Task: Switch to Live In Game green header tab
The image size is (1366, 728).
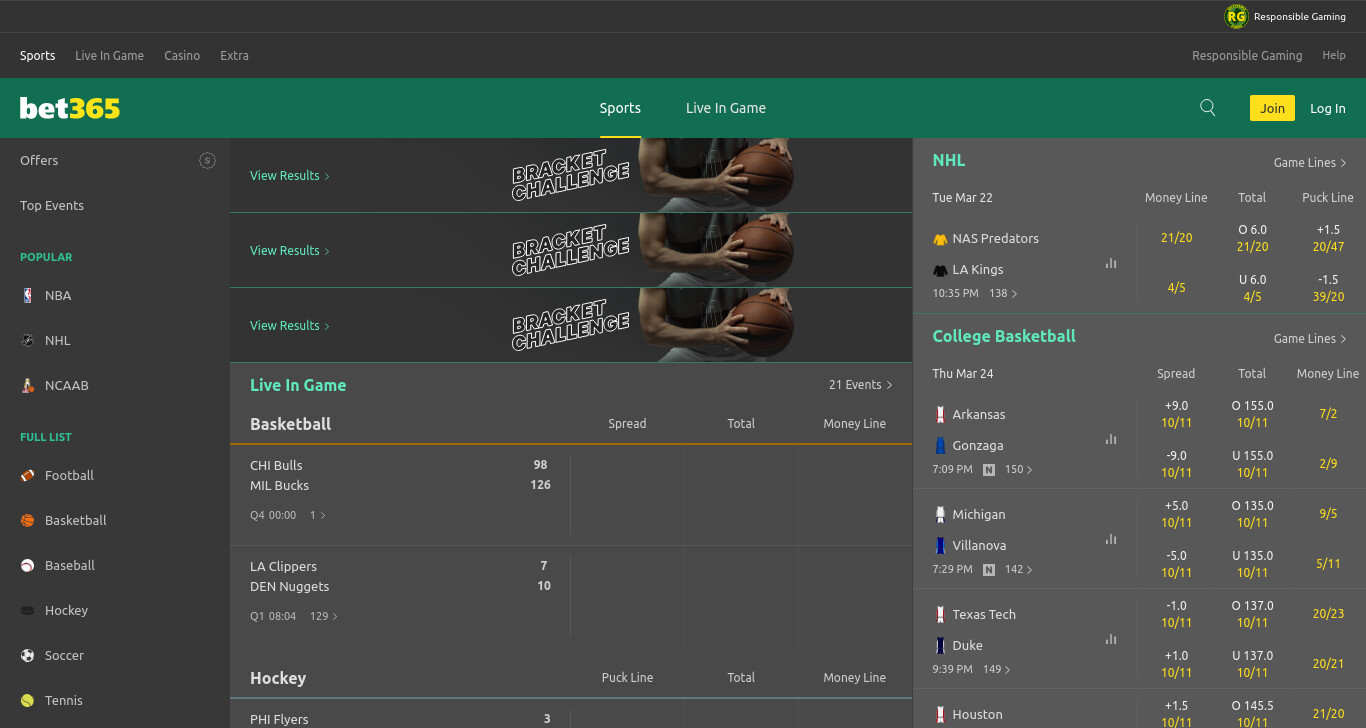Action: tap(726, 108)
